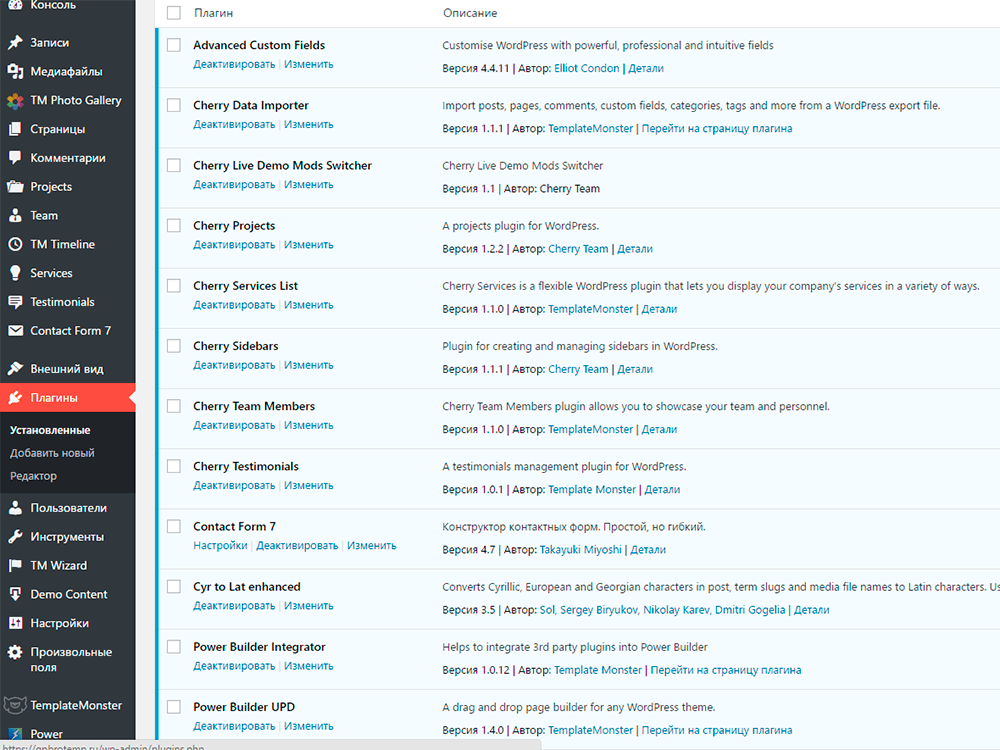This screenshot has height=750, width=1000.
Task: Select the Cyr to Lat enhanced checkbox
Action: click(173, 586)
